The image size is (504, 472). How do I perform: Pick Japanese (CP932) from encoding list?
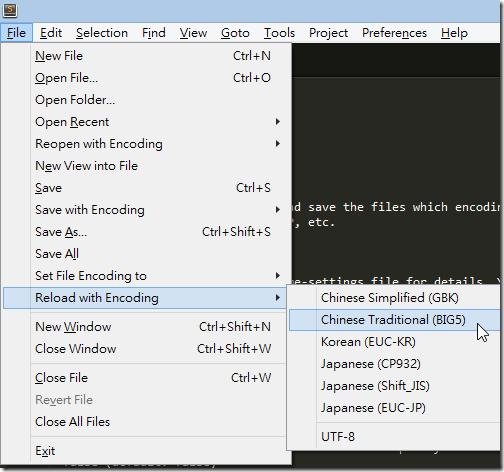point(394,364)
